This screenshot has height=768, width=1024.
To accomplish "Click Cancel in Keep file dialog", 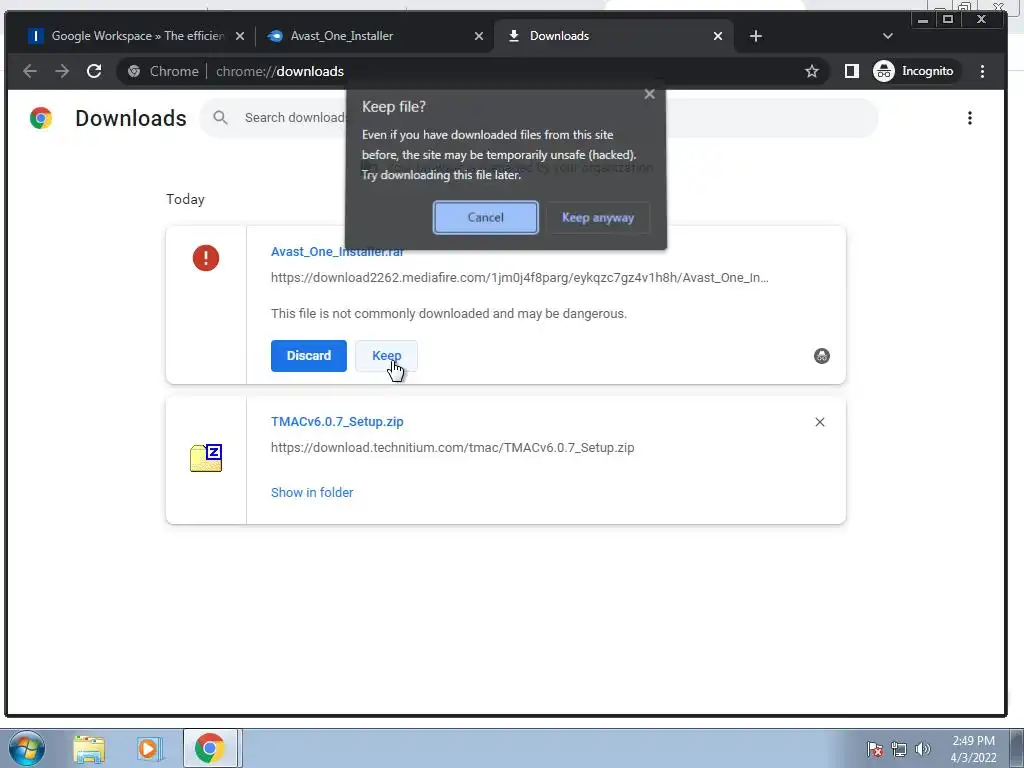I will point(485,217).
